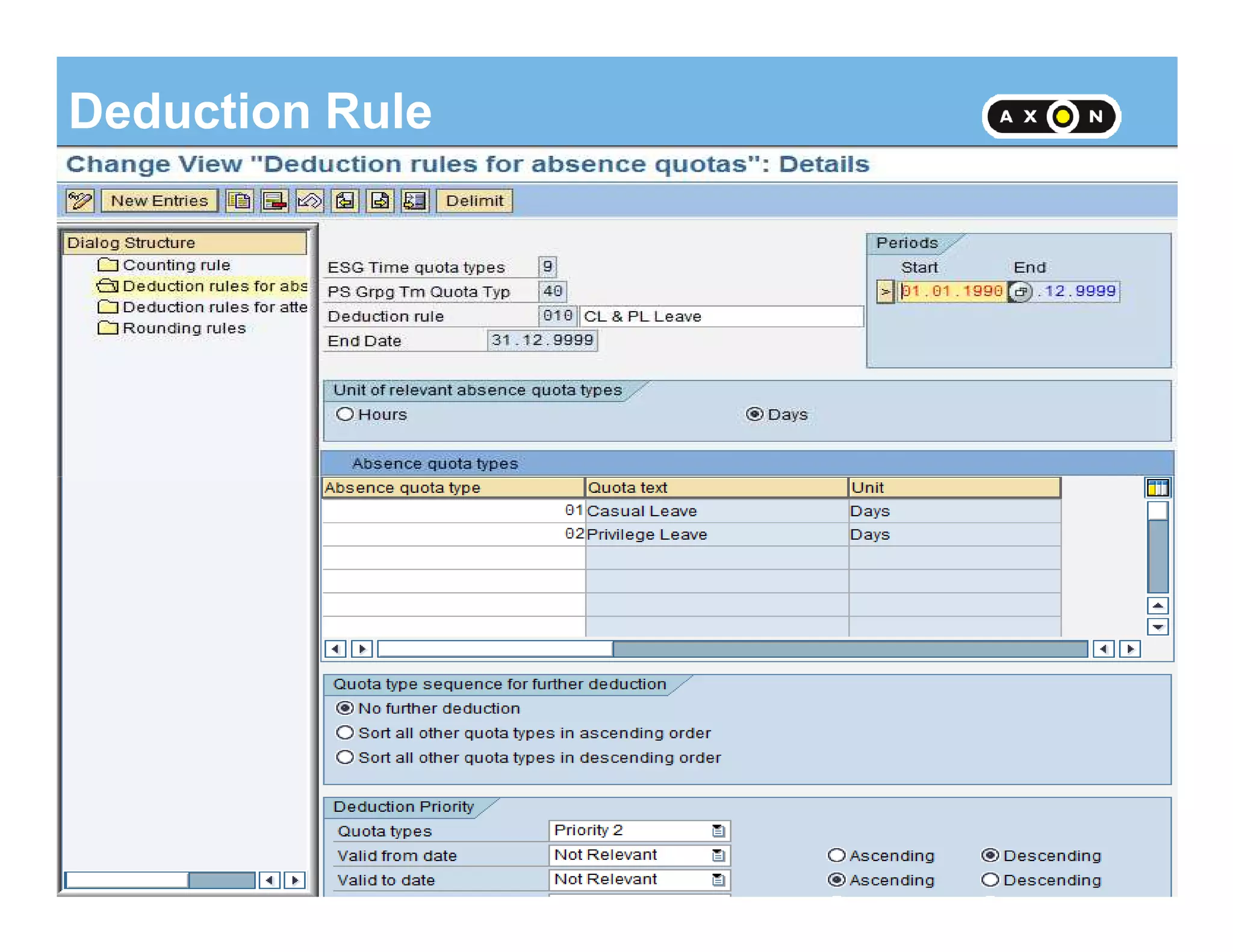This screenshot has height=952, width=1233.
Task: Click the Delete entry toolbar icon
Action: coord(274,200)
